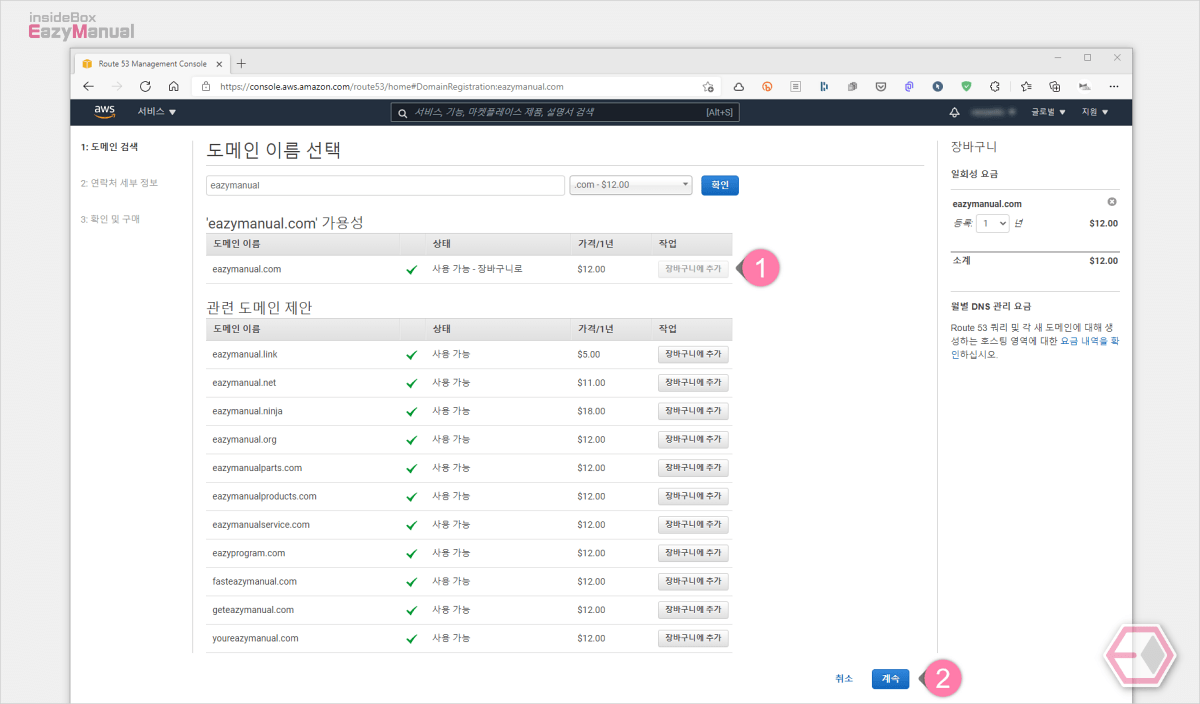The height and width of the screenshot is (704, 1200).
Task: Add eazymanual.ninja to the cart
Action: pyautogui.click(x=693, y=411)
